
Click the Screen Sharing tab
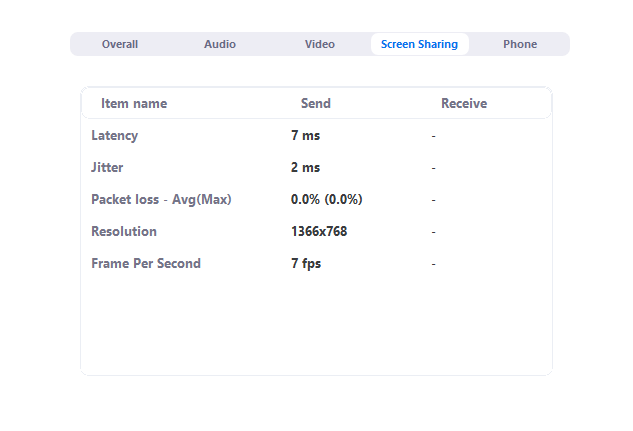[419, 44]
